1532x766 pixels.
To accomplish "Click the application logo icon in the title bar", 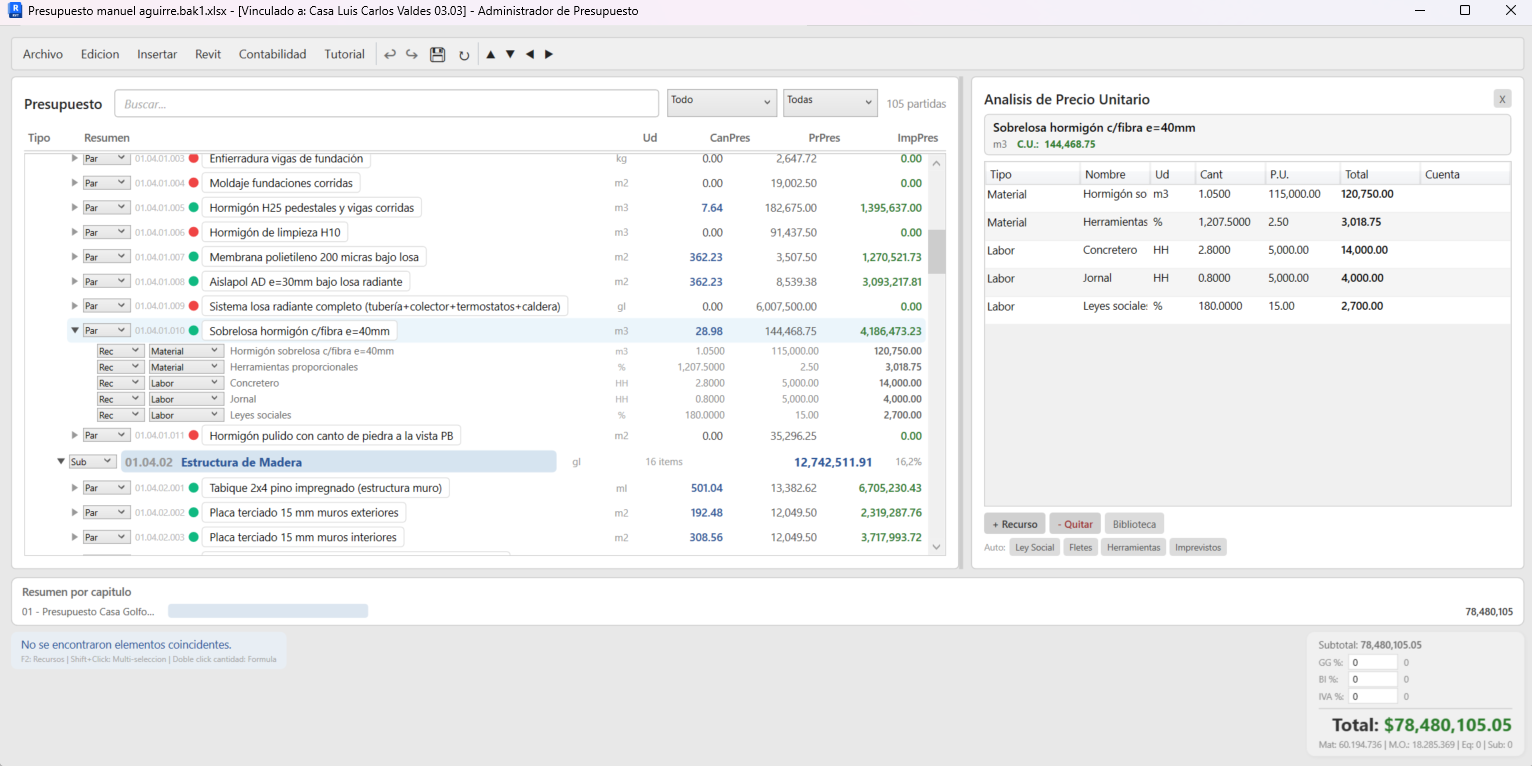I will coord(14,11).
